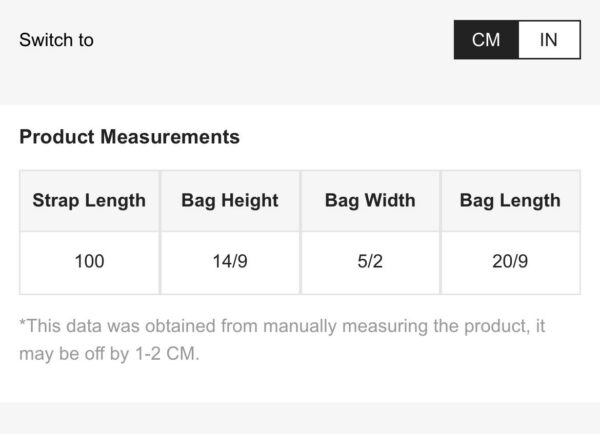The width and height of the screenshot is (600, 434).
Task: Click the bag width value 5/2
Action: 370,262
